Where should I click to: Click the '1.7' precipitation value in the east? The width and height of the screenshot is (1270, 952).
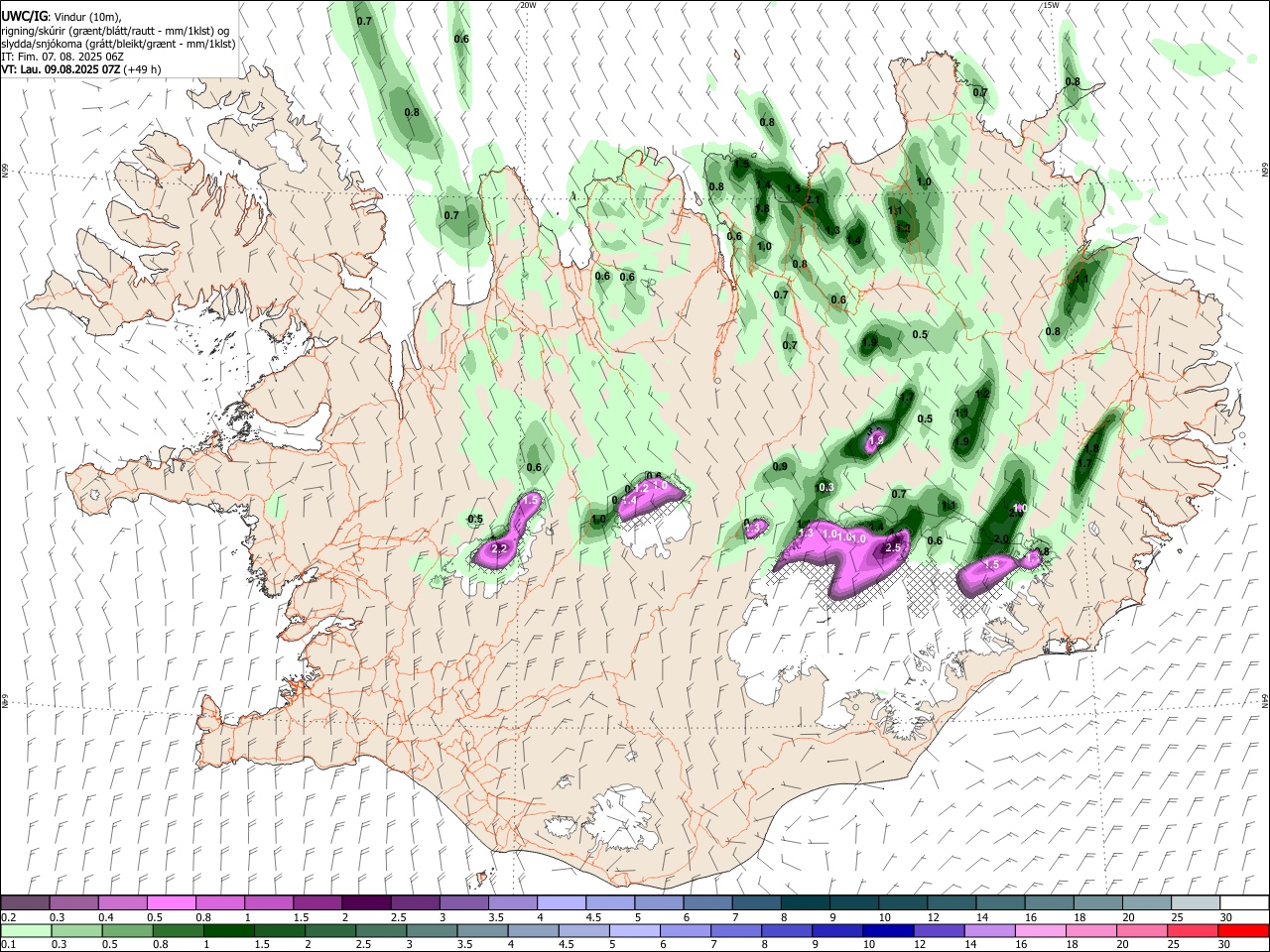click(x=1084, y=463)
